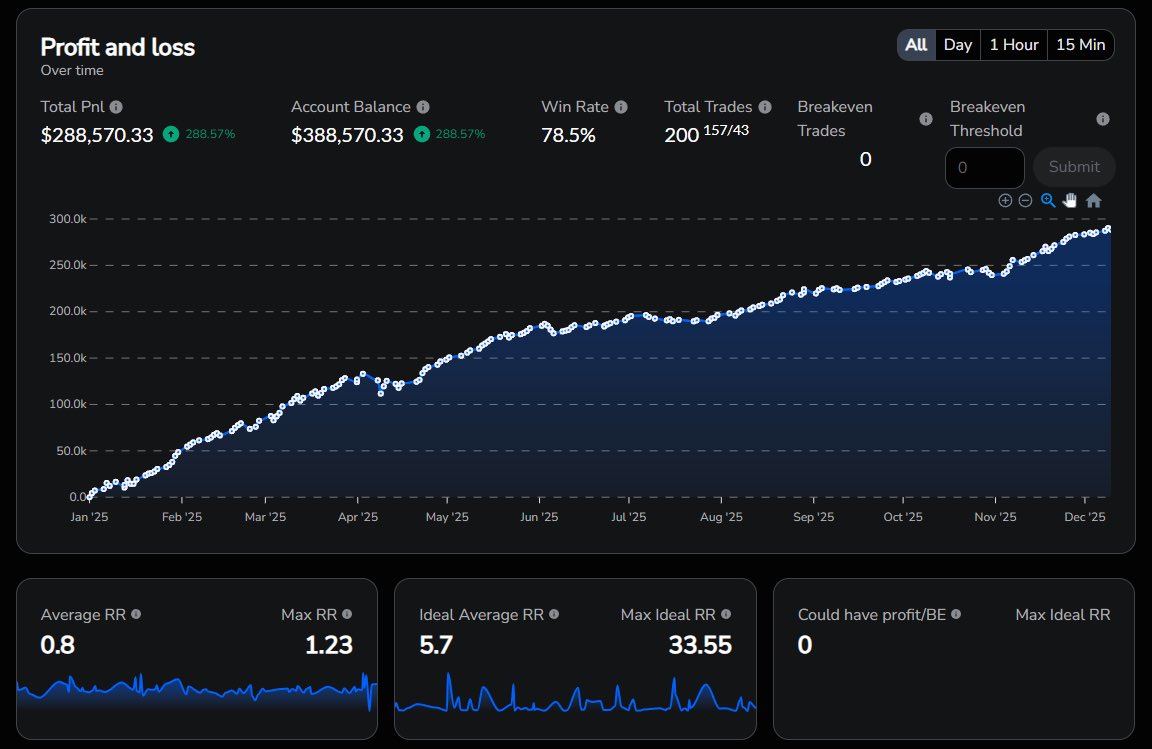Reset chart zoom with the home icon
Viewport: 1152px width, 749px height.
[x=1094, y=201]
